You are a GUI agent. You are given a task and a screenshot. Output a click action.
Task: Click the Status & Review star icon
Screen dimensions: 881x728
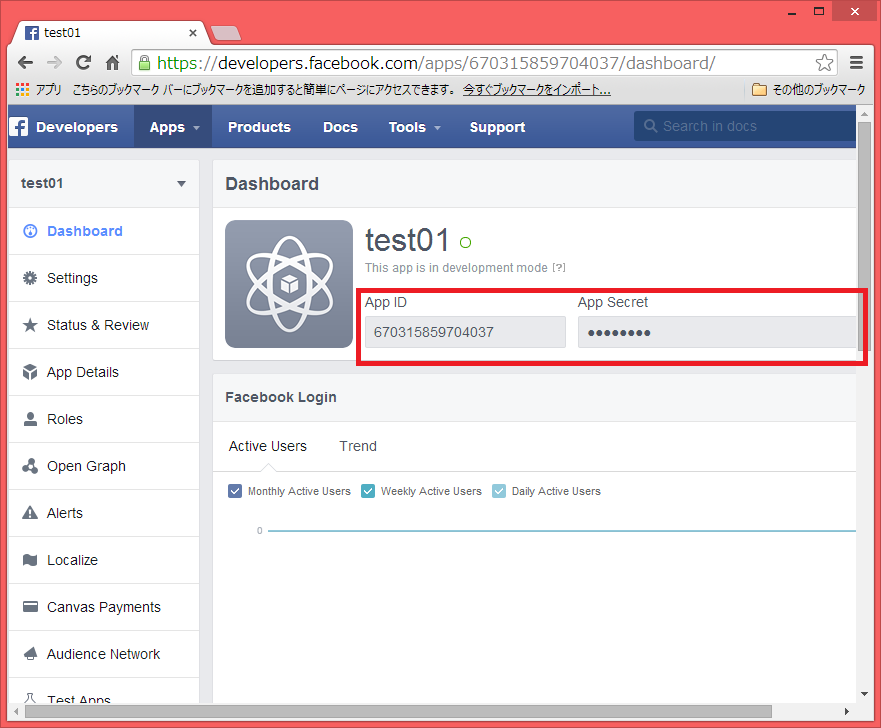(30, 325)
